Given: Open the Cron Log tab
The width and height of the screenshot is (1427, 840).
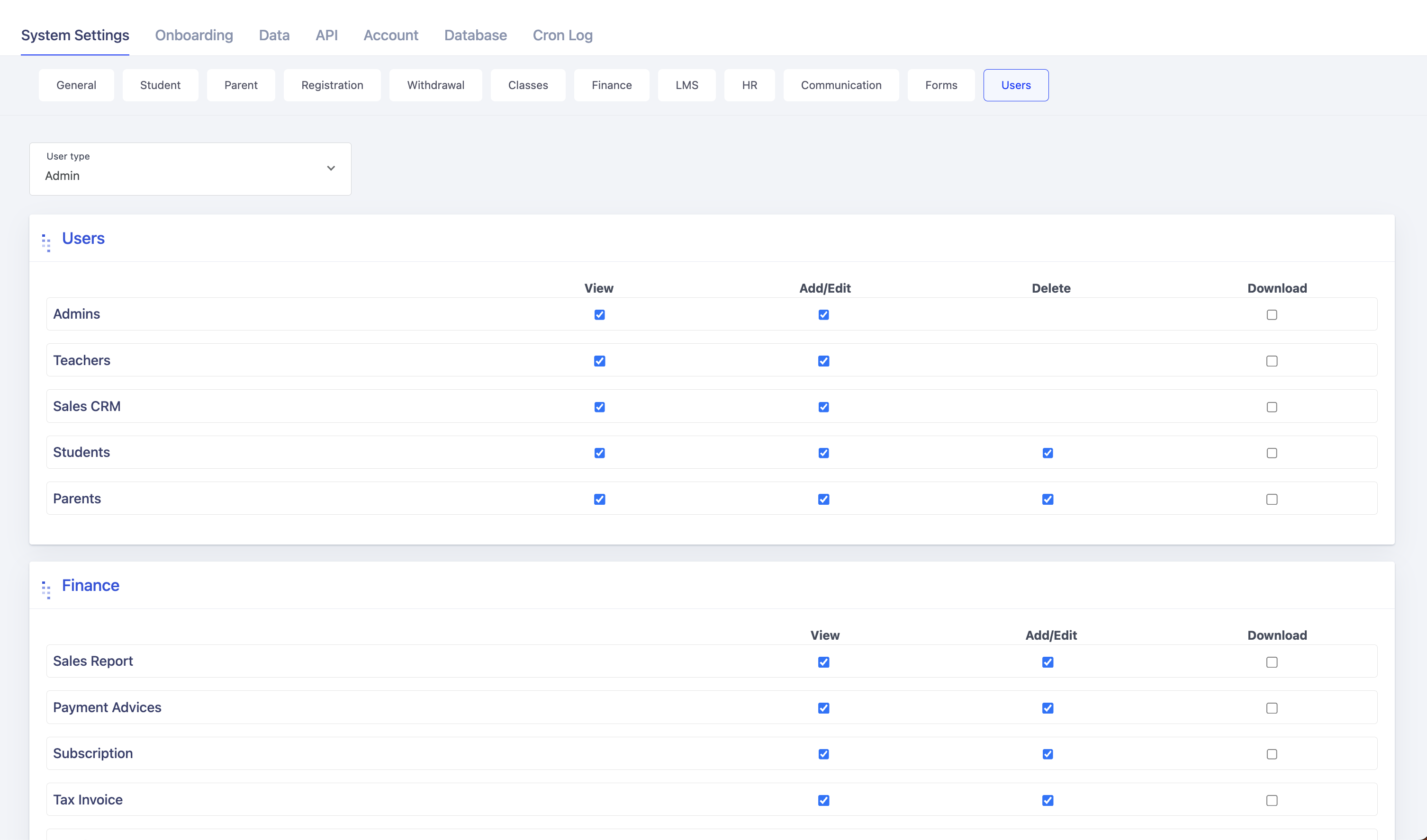Looking at the screenshot, I should click(x=562, y=35).
